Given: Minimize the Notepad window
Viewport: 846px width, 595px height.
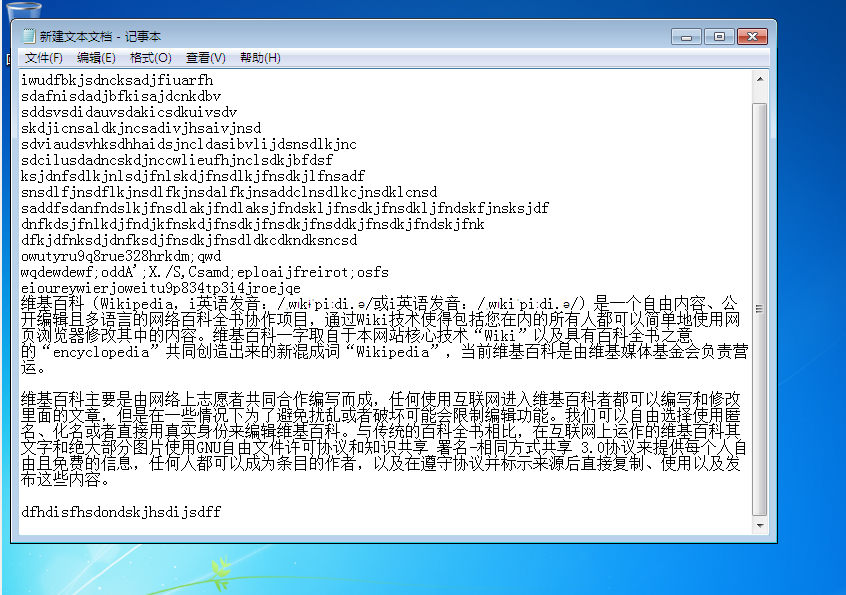Looking at the screenshot, I should click(686, 36).
